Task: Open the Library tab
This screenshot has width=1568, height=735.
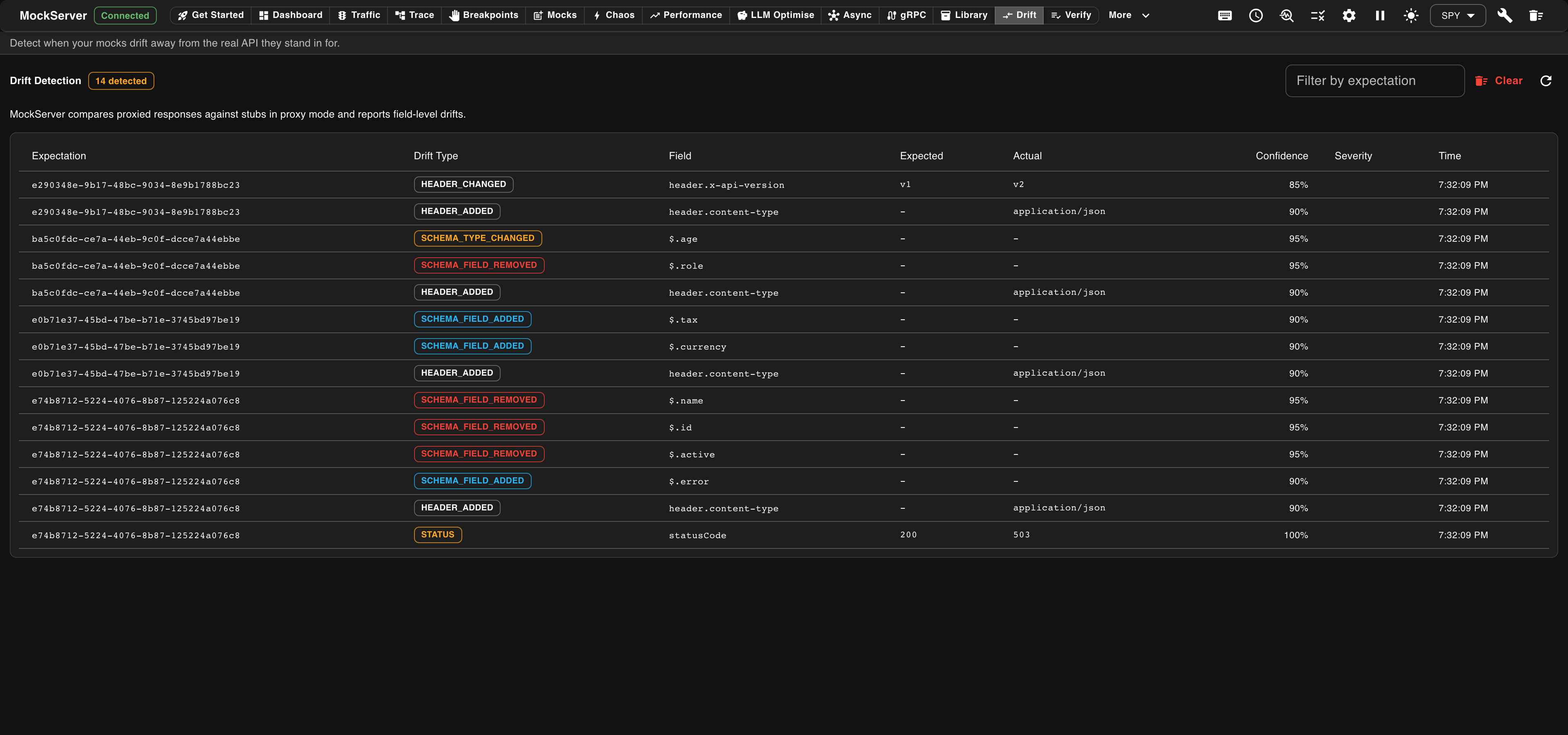Action: click(x=964, y=15)
